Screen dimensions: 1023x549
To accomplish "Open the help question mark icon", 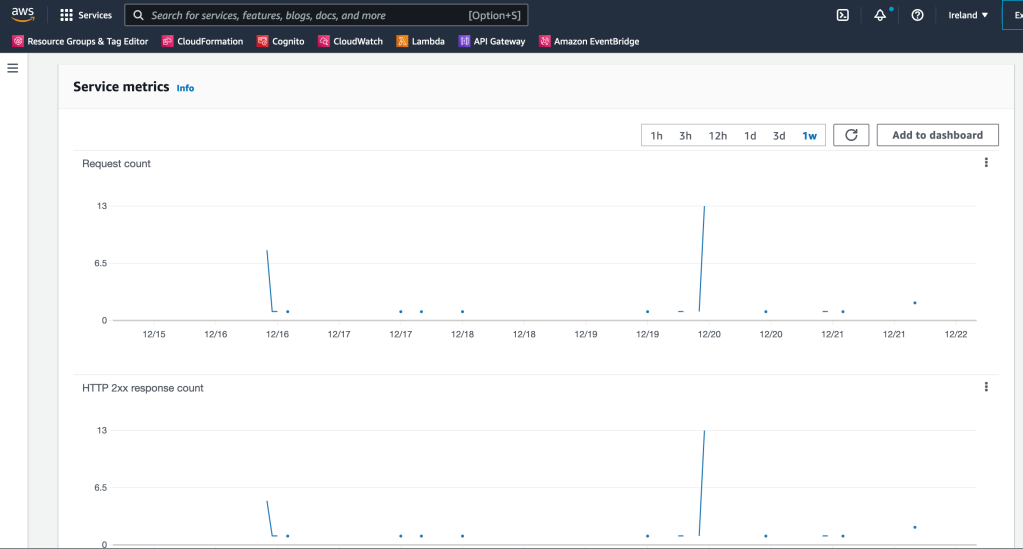I will 917,15.
